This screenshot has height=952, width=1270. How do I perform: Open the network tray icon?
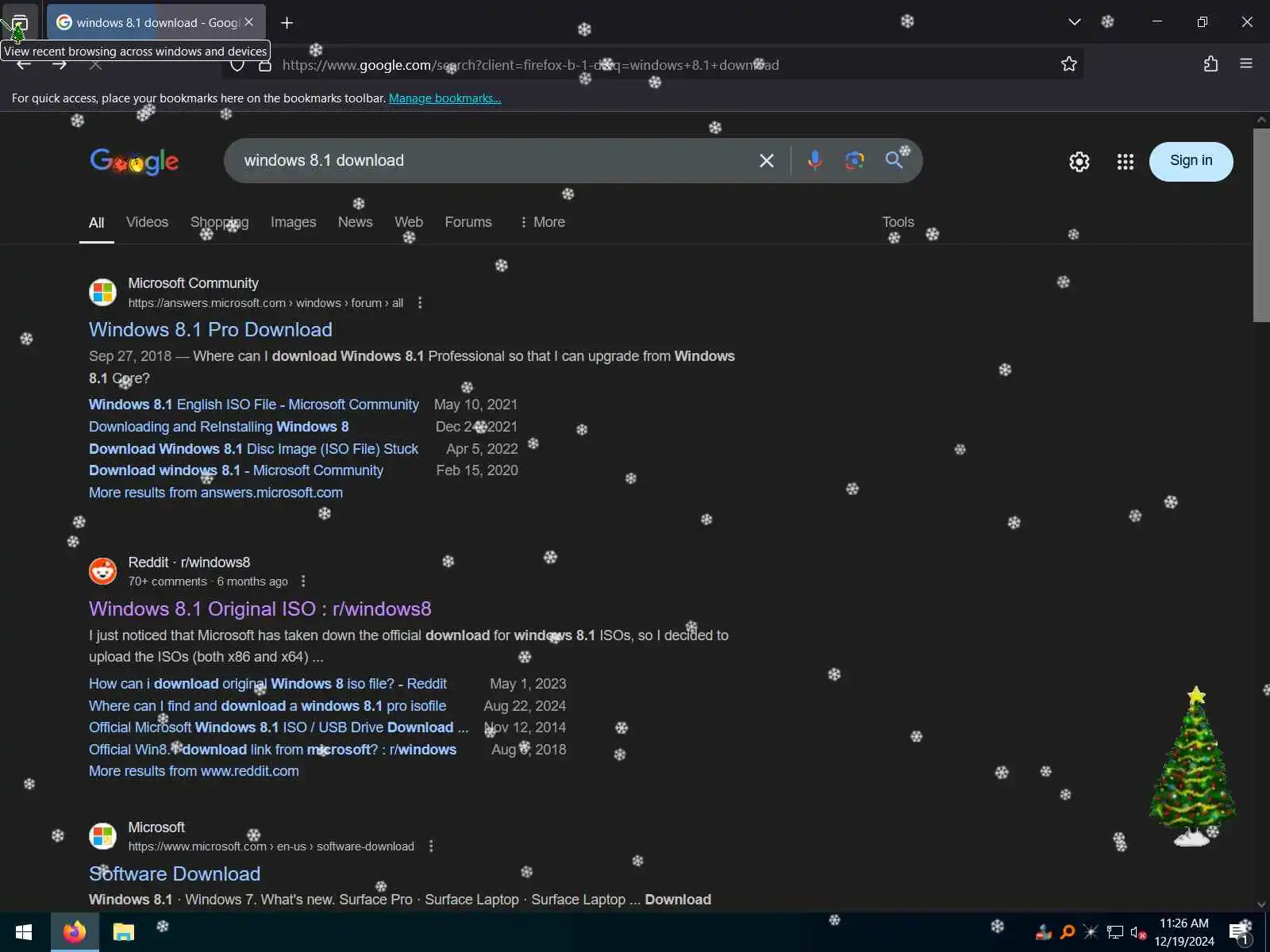coord(1115,932)
